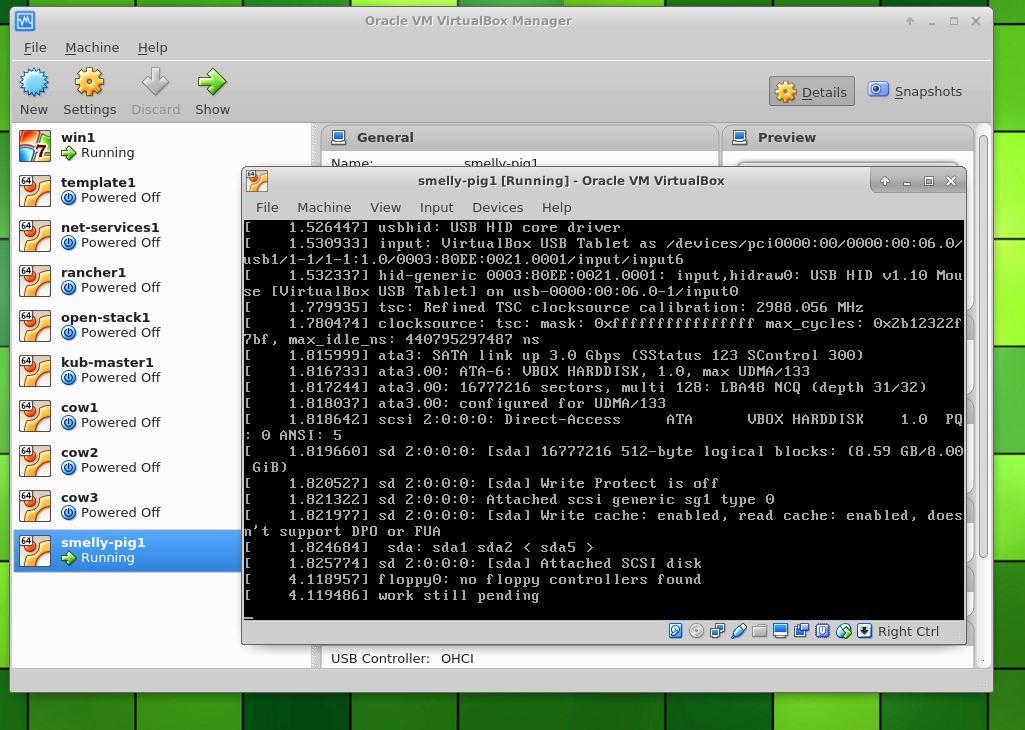Click the open-stack1 name in the VM list
Image resolution: width=1025 pixels, height=730 pixels.
(105, 318)
